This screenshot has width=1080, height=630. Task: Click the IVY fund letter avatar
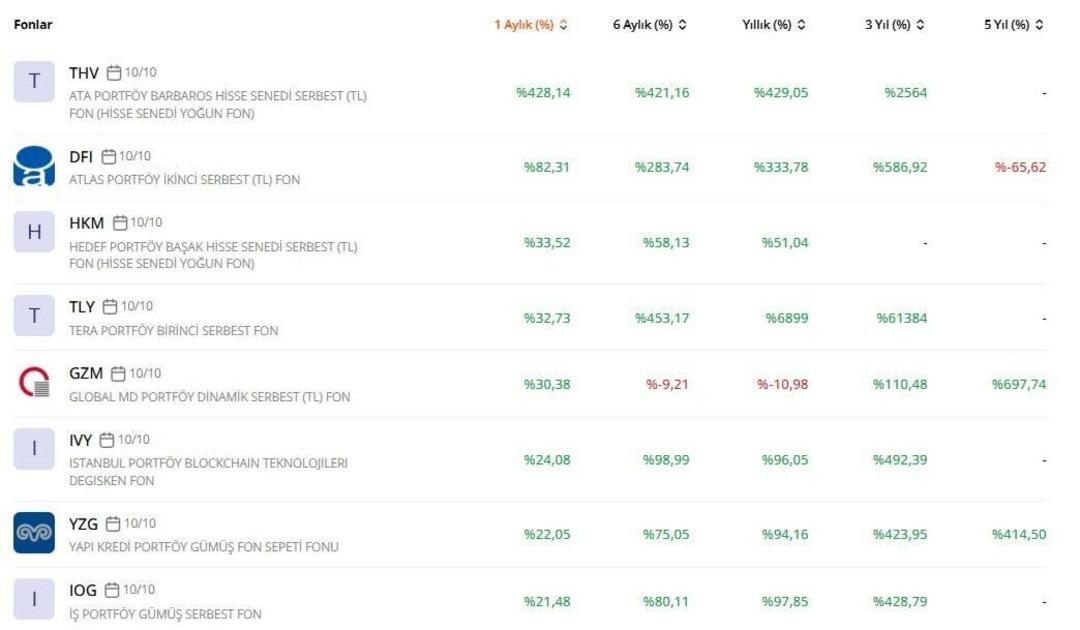(x=34, y=449)
